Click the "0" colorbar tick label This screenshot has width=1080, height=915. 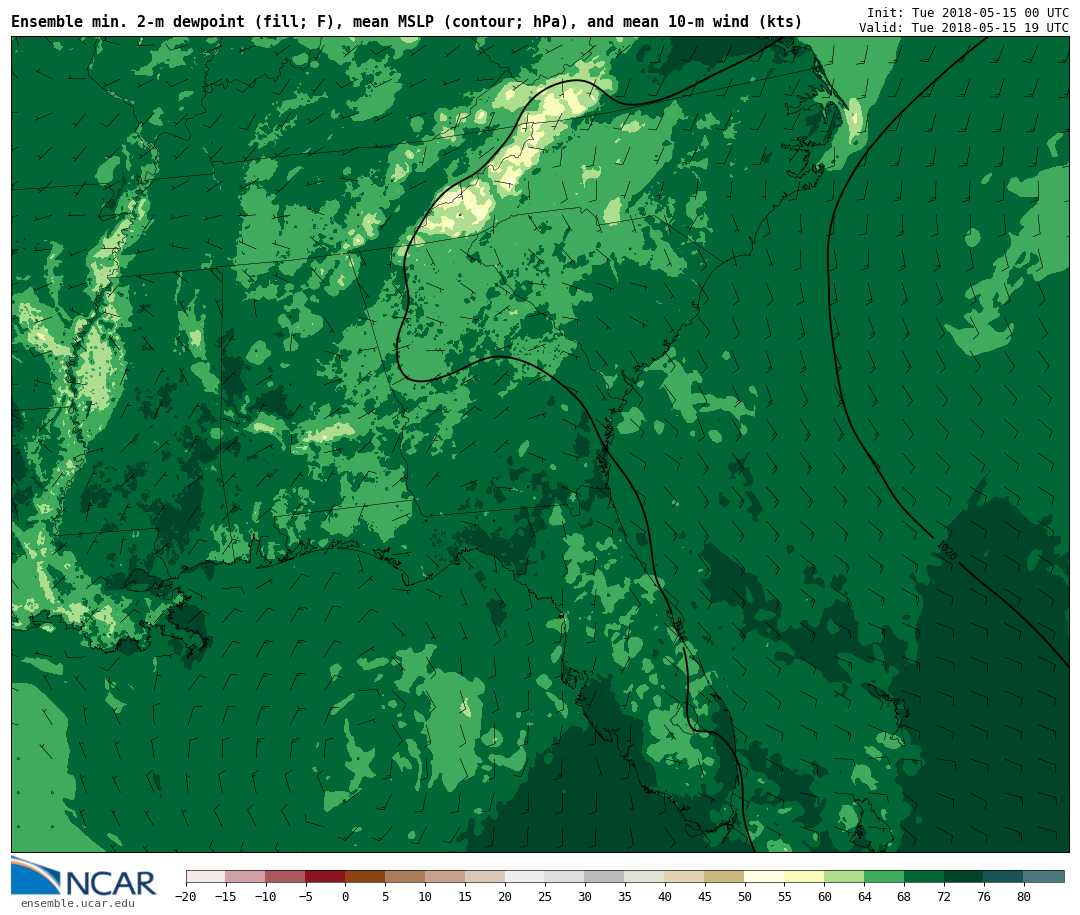346,896
